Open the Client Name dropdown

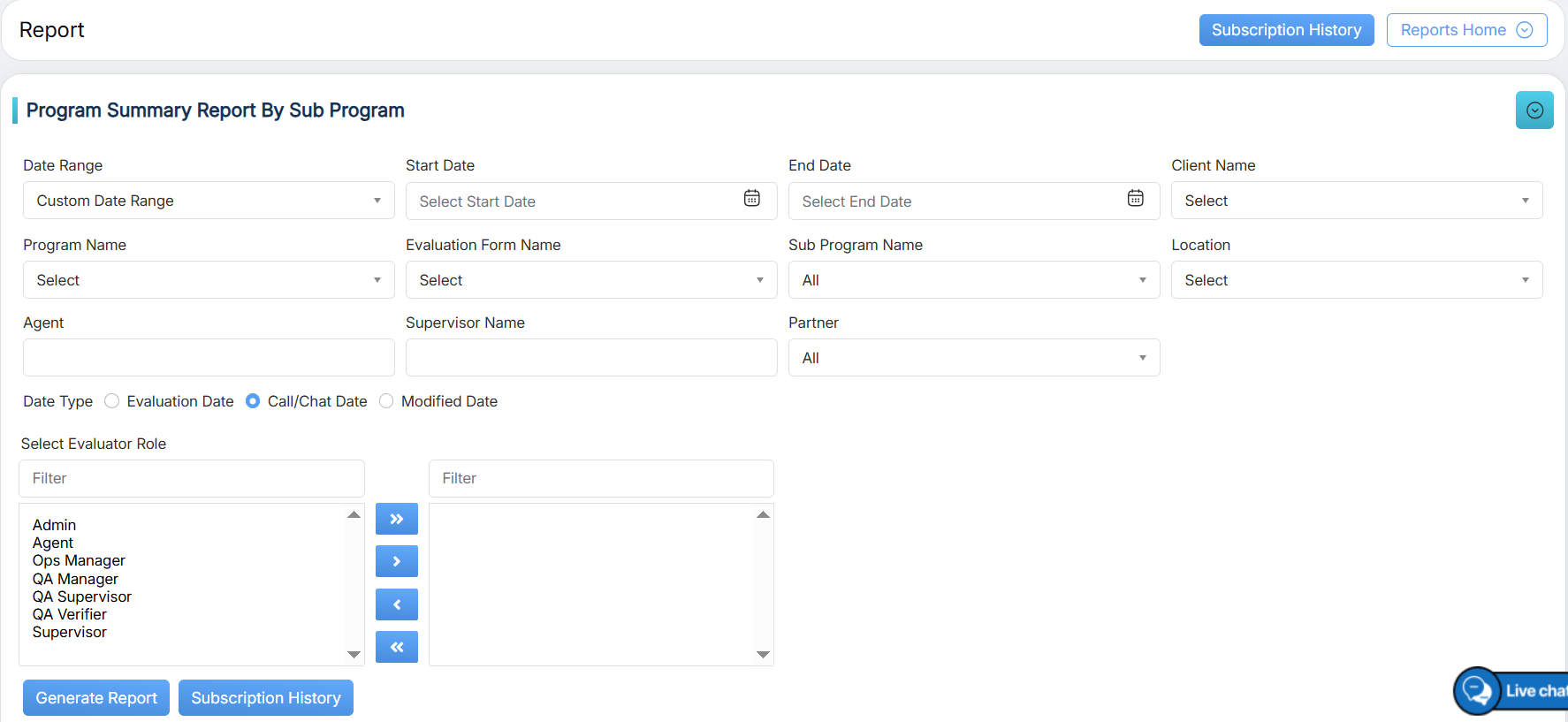click(1356, 201)
